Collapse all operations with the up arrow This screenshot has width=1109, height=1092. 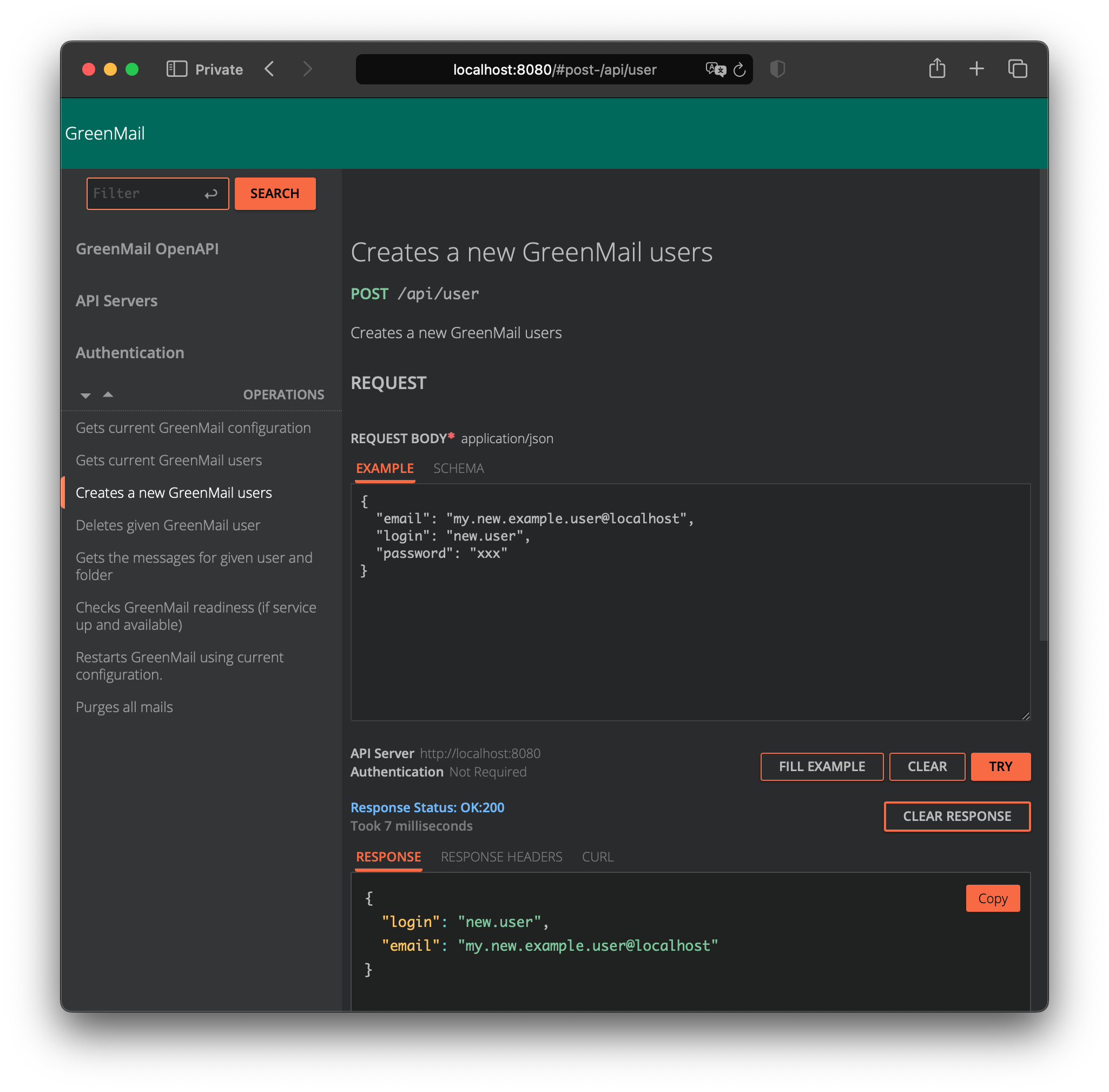coord(108,394)
